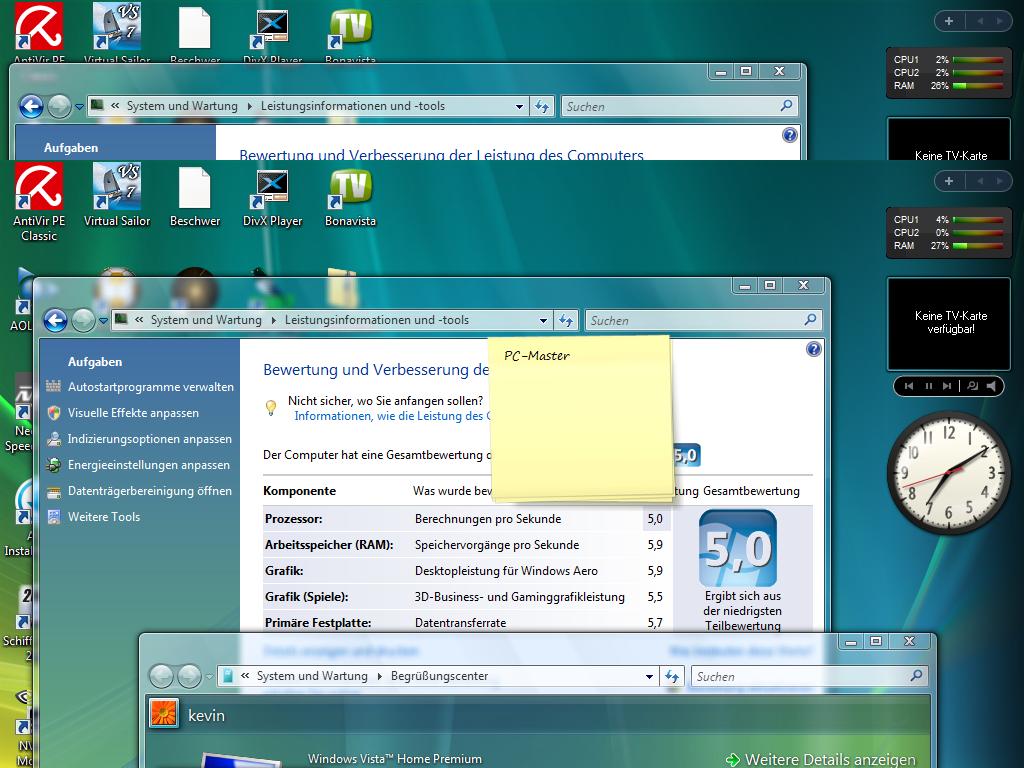Click 'Berechnungen pro Sekunde' description
Viewport: 1024px width, 768px height.
click(488, 519)
